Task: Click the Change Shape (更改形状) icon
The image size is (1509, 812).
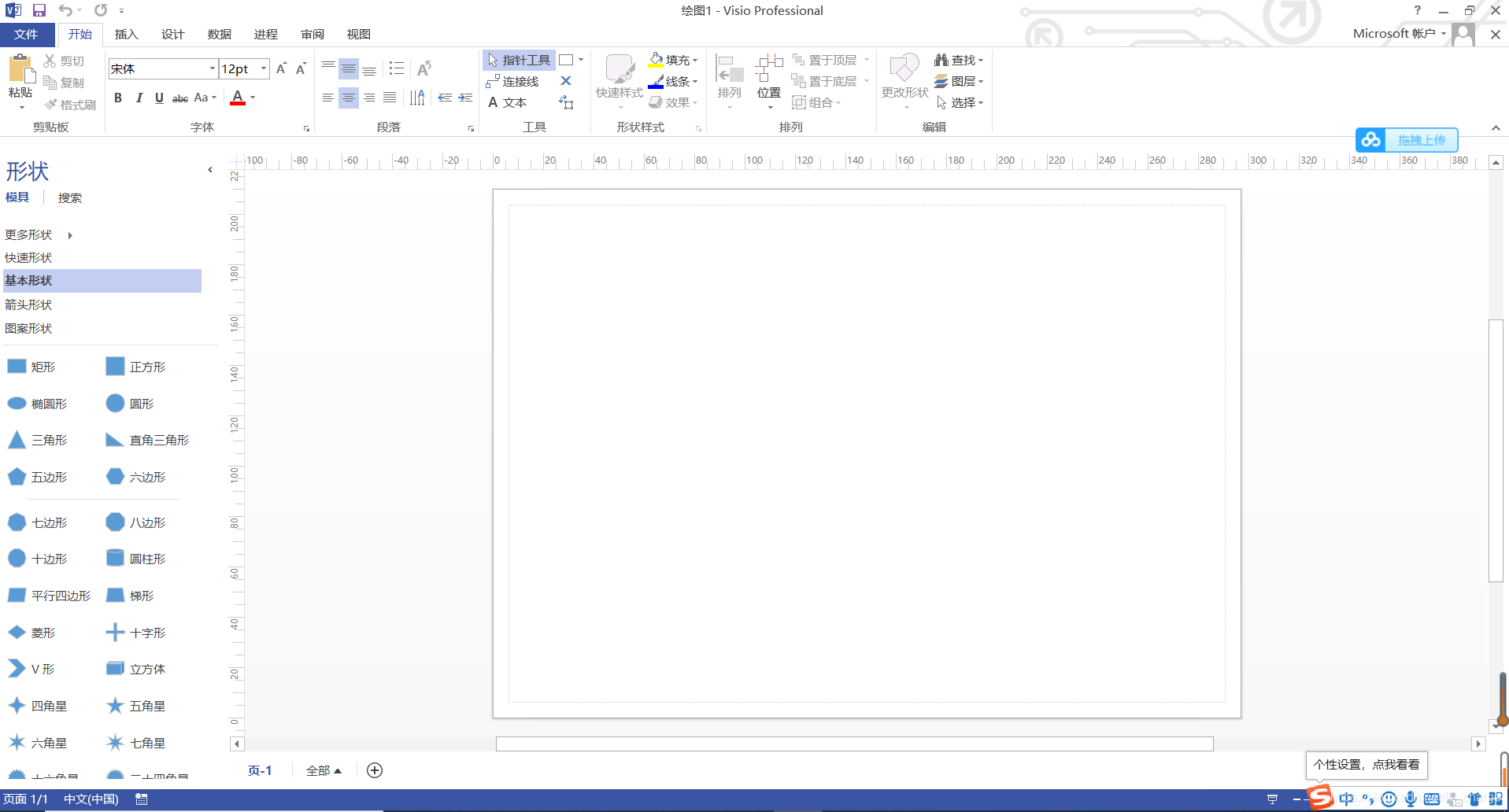Action: [904, 68]
